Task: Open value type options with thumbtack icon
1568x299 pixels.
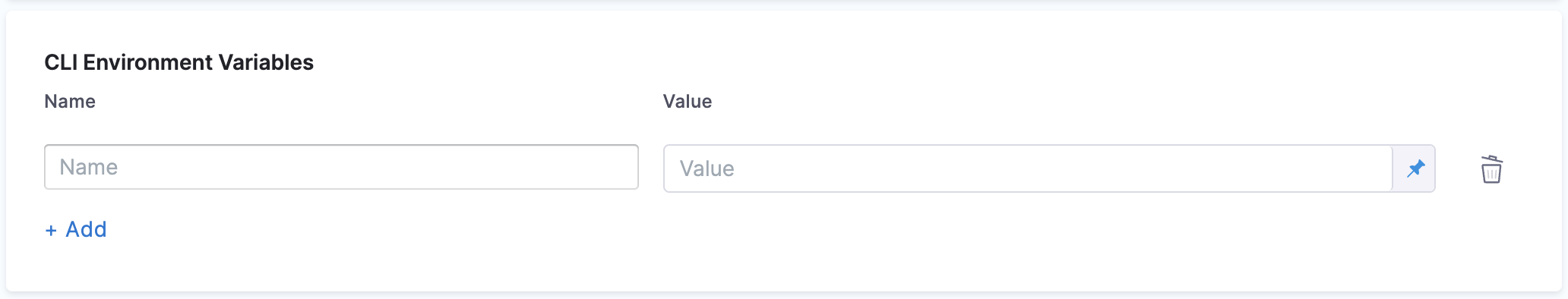Action: (1415, 168)
